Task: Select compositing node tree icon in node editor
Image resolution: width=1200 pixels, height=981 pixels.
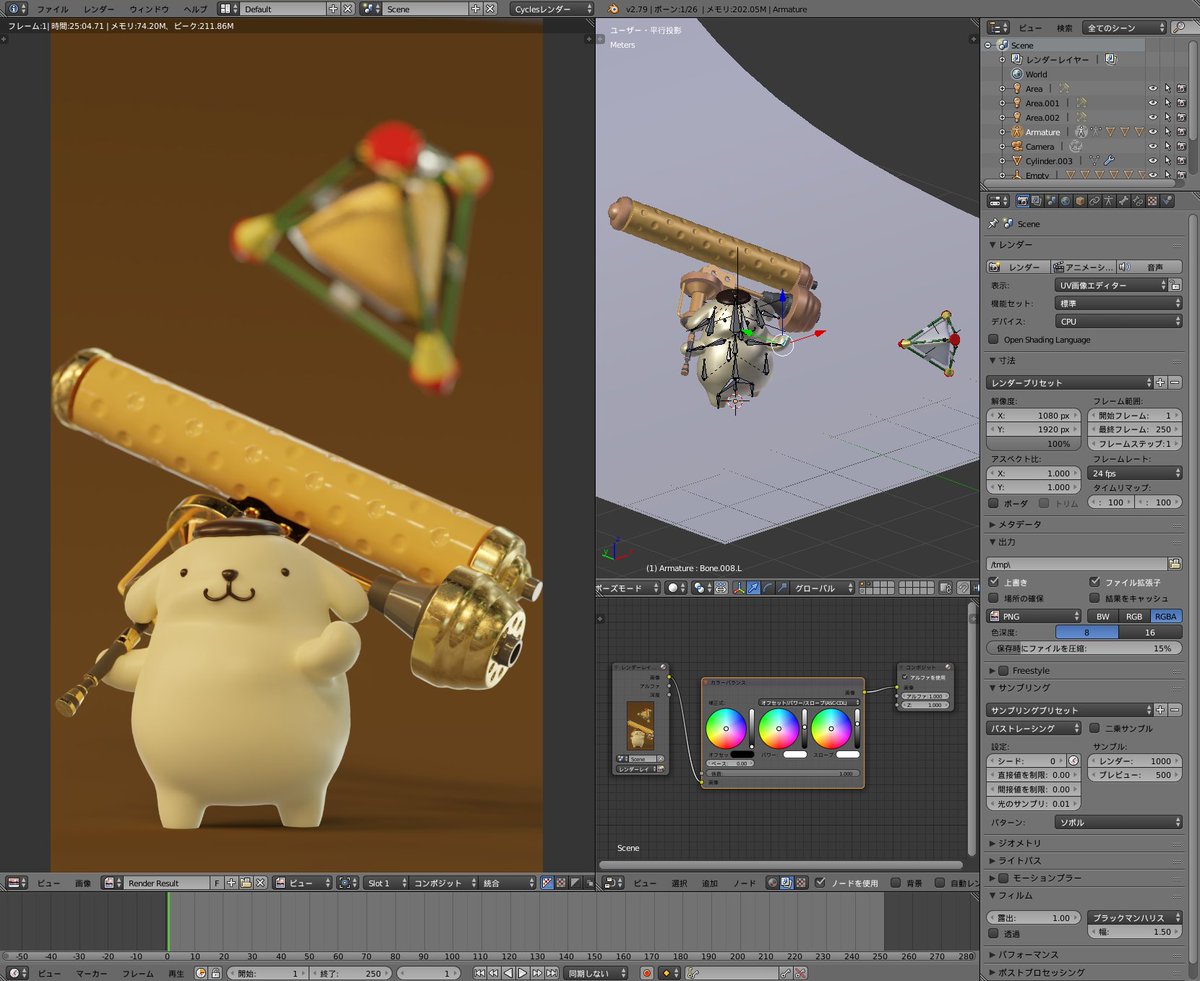Action: [785, 883]
